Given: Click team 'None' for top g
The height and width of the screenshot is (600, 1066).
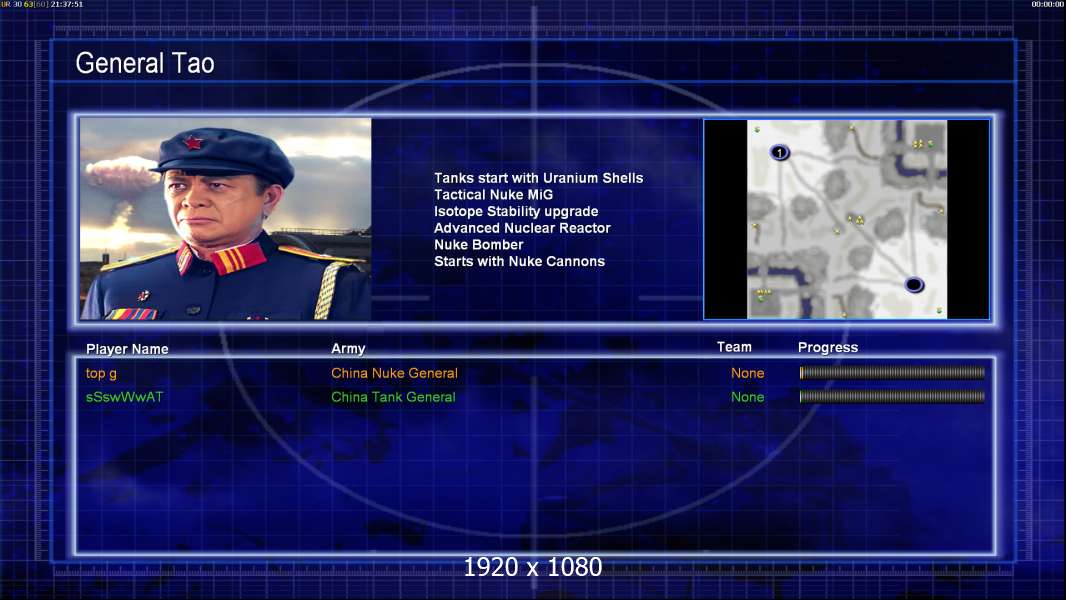Looking at the screenshot, I should click(747, 373).
